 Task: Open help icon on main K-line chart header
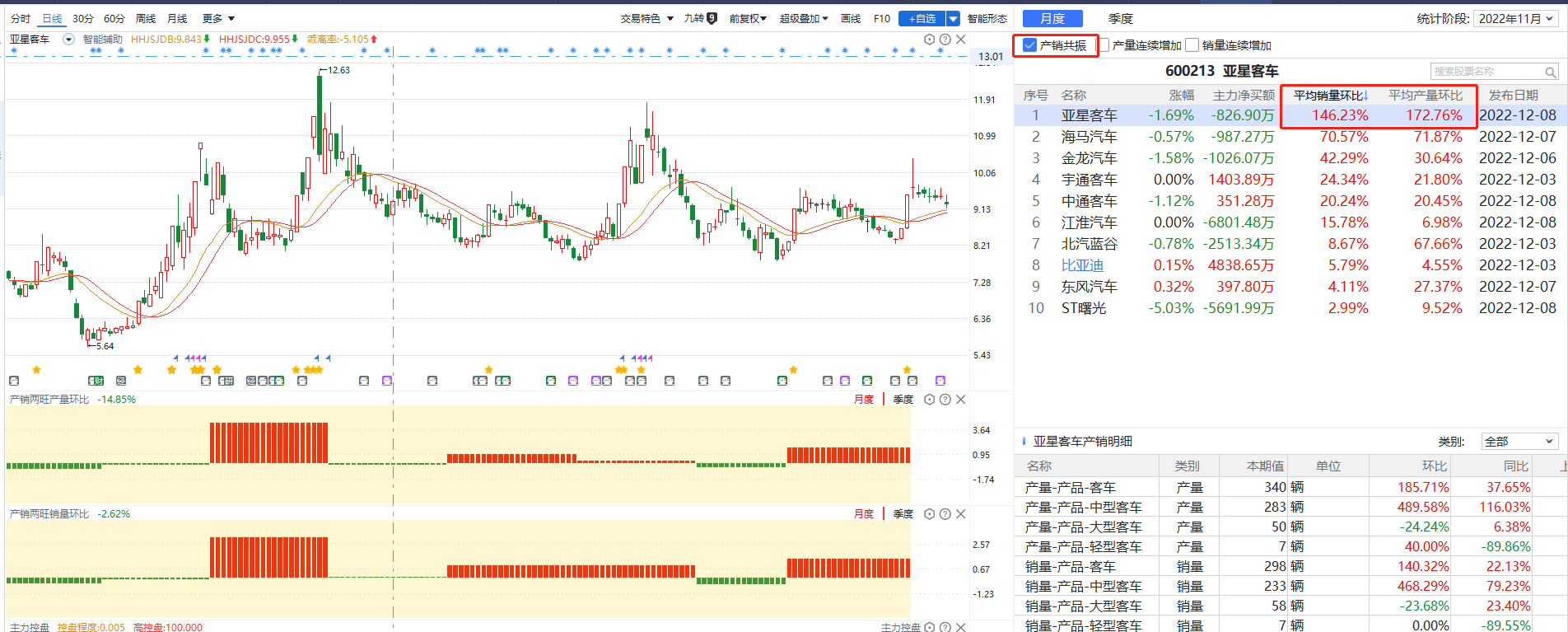click(945, 40)
